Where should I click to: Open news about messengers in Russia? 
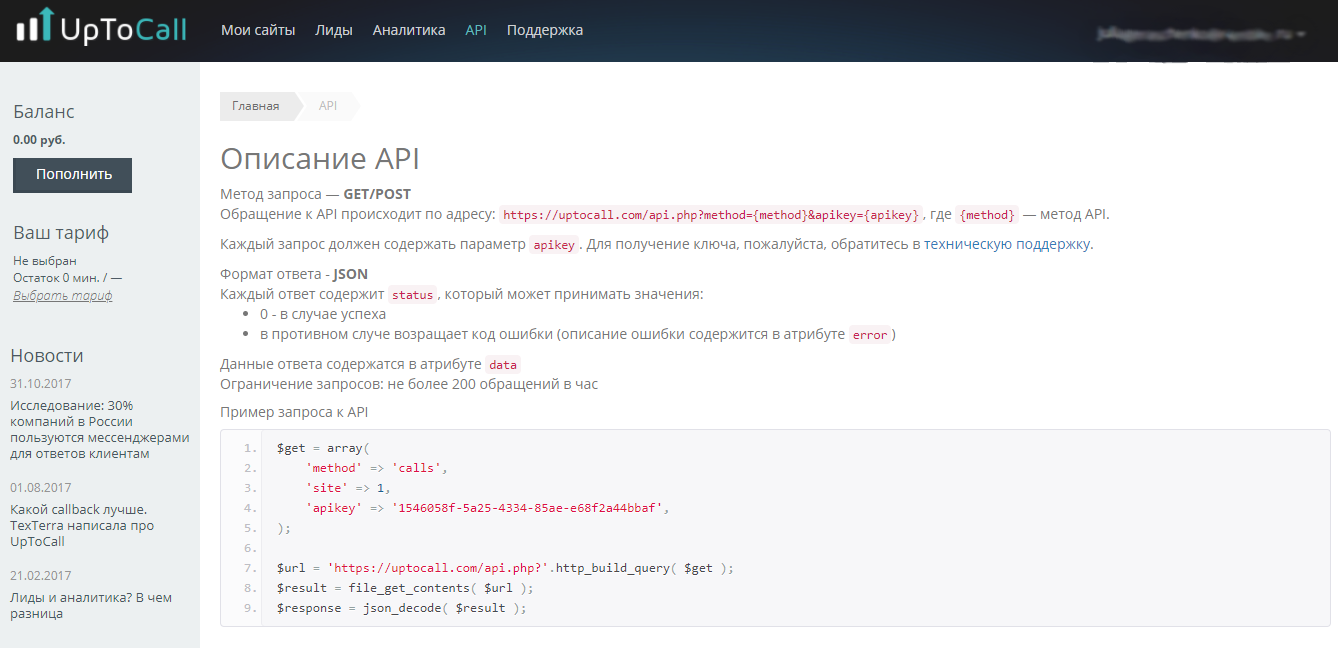coord(99,429)
